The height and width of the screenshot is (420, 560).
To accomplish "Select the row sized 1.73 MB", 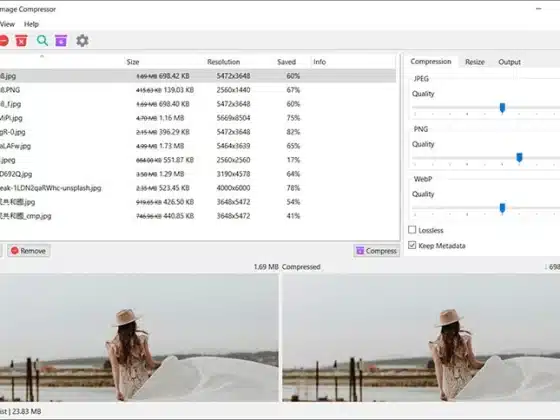I will click(198, 146).
